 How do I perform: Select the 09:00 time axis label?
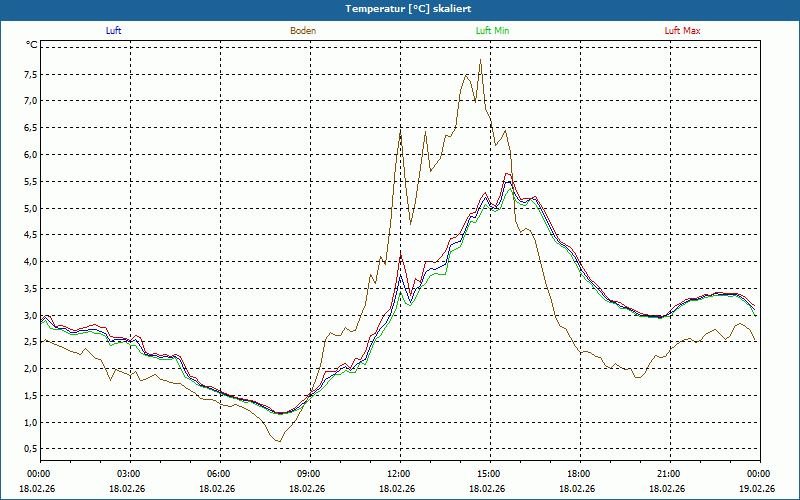309,474
